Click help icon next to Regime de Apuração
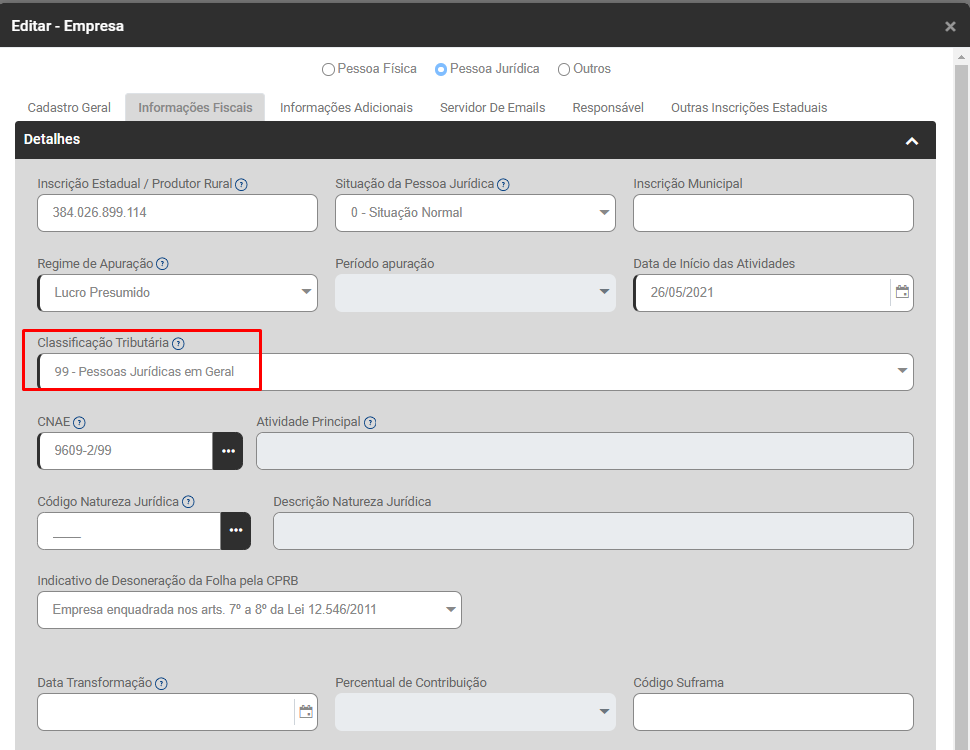The image size is (970, 750). [162, 264]
